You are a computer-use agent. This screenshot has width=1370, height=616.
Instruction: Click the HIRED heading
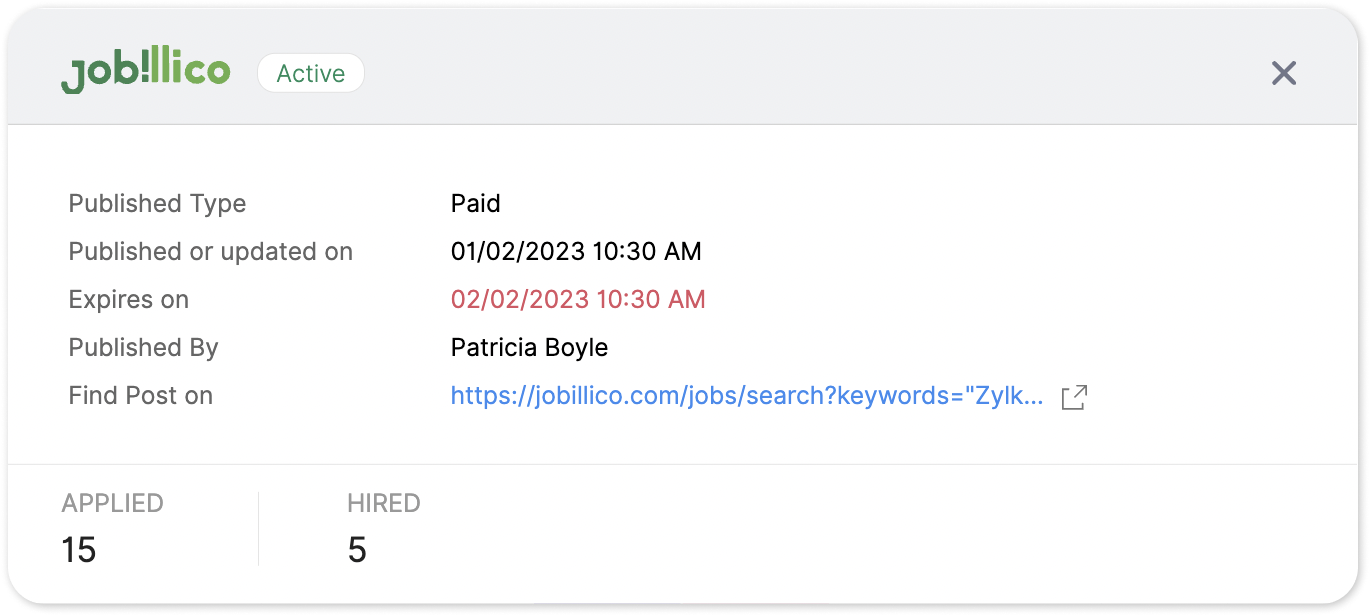tap(384, 504)
